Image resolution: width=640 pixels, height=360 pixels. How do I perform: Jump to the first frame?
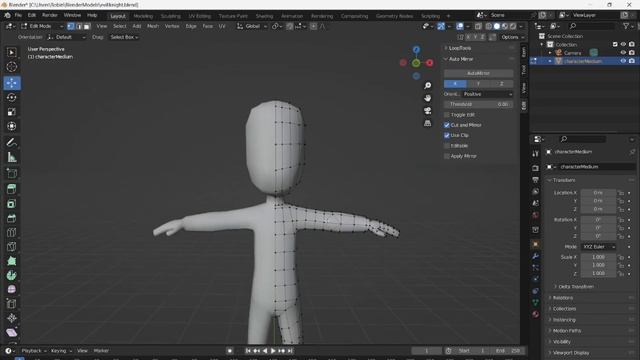pyautogui.click(x=247, y=351)
